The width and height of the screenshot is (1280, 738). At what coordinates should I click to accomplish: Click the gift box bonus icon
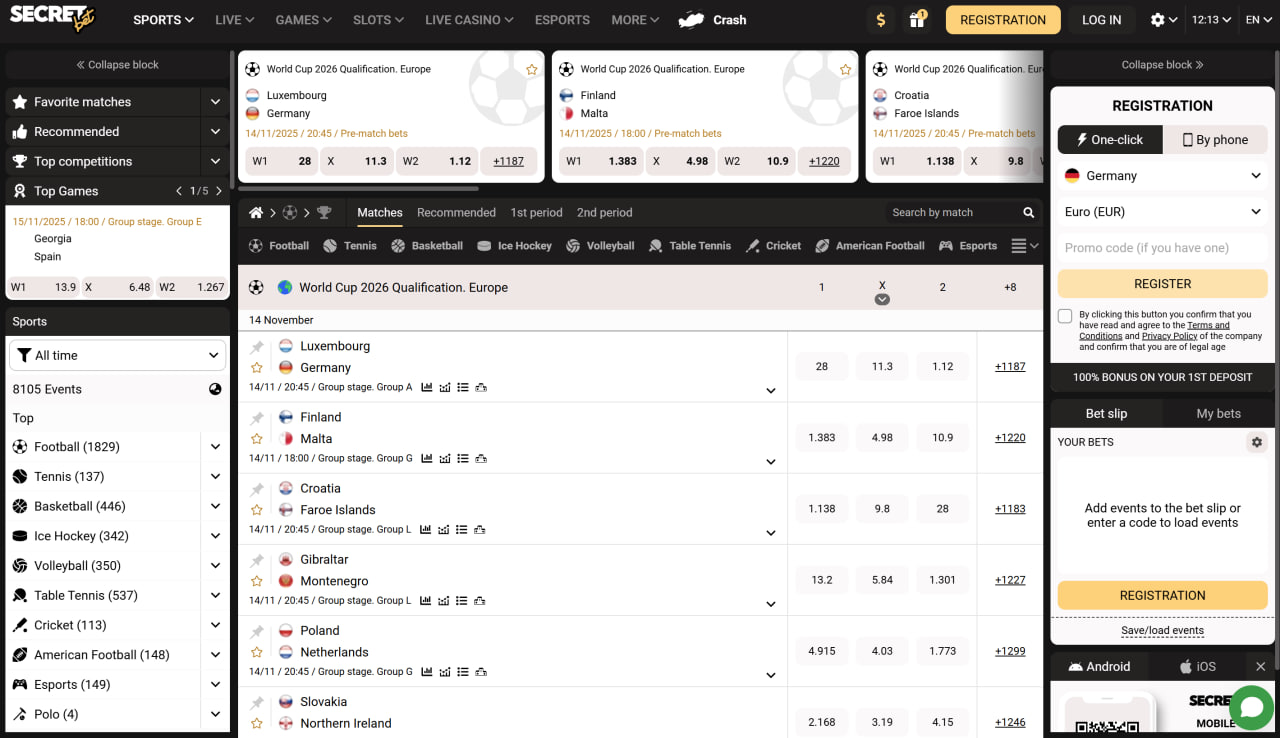click(x=916, y=20)
